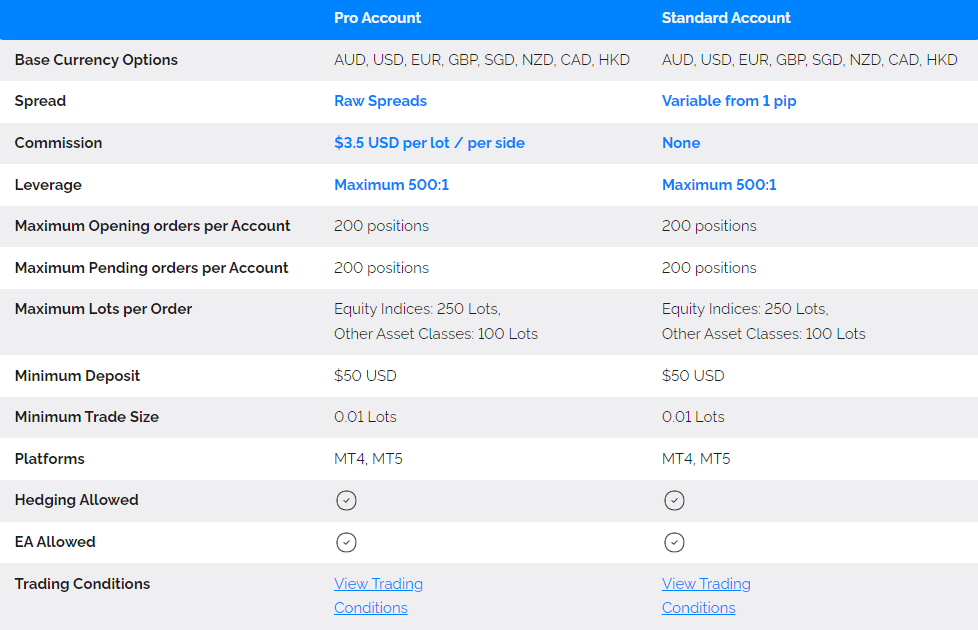The image size is (978, 630).
Task: Click Maximum Opening orders per Account label
Action: click(152, 226)
